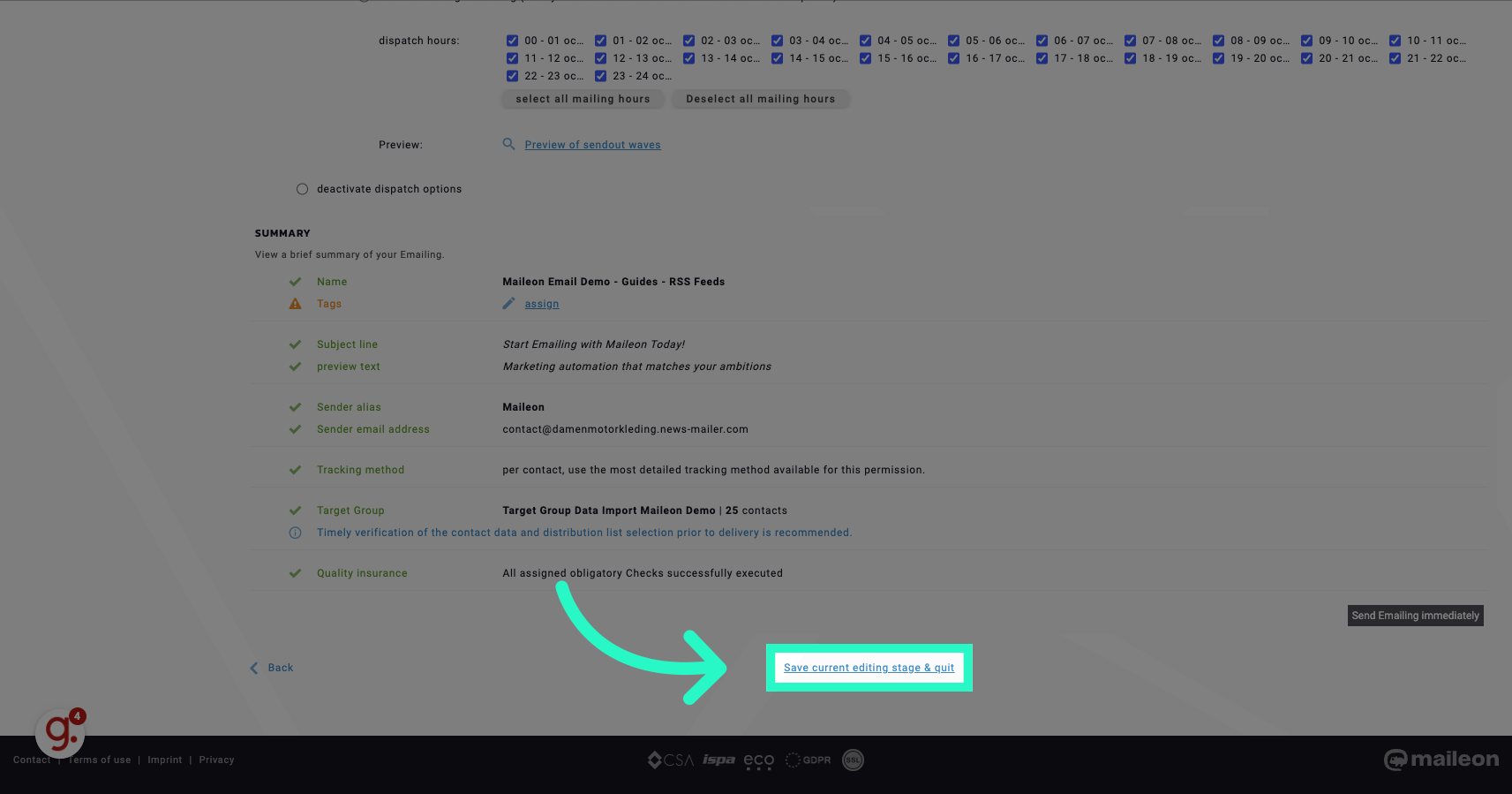Toggle the 17 - 18 dispatch hour checkbox
The width and height of the screenshot is (1512, 794).
pos(1042,58)
